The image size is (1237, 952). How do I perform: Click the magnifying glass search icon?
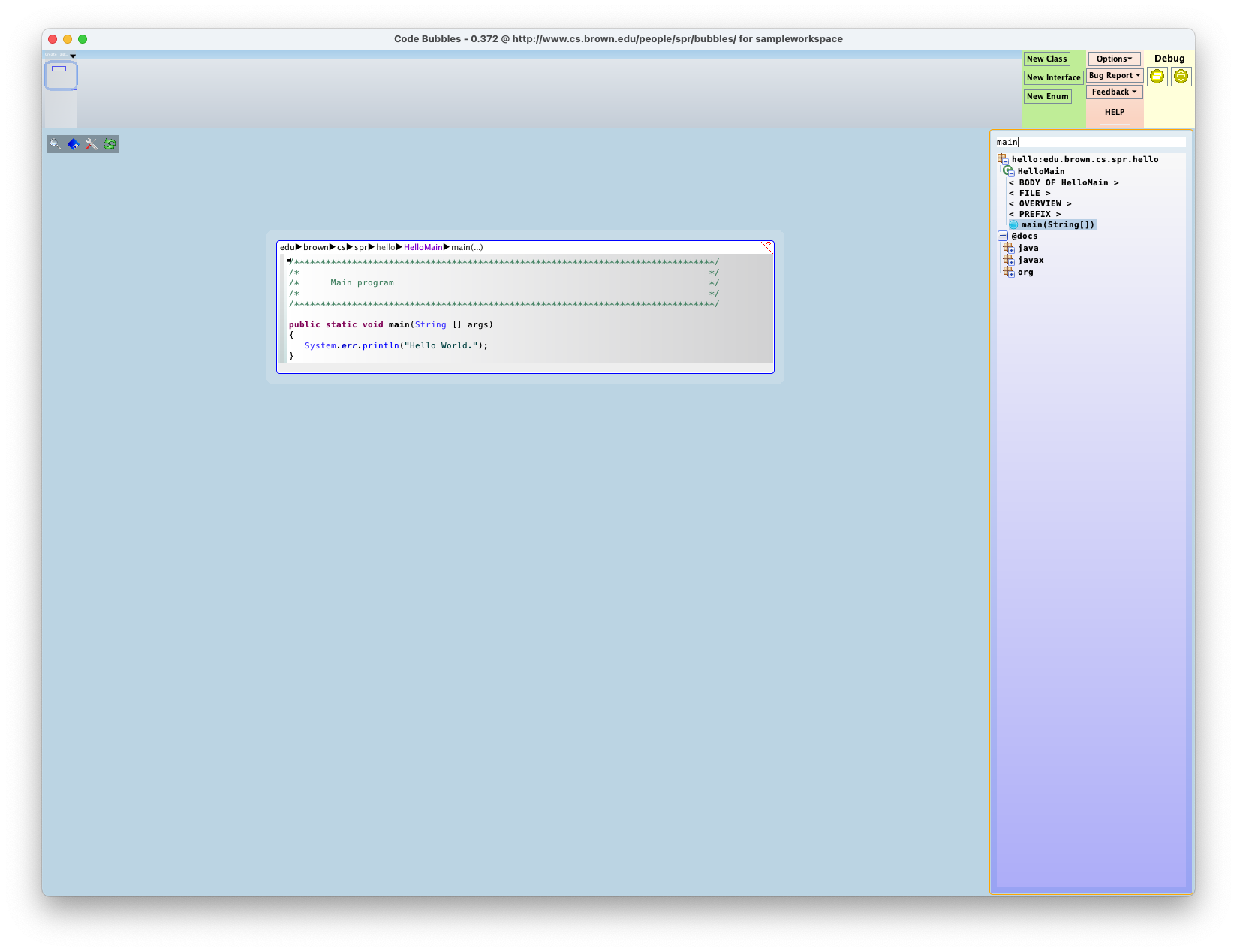[x=55, y=144]
